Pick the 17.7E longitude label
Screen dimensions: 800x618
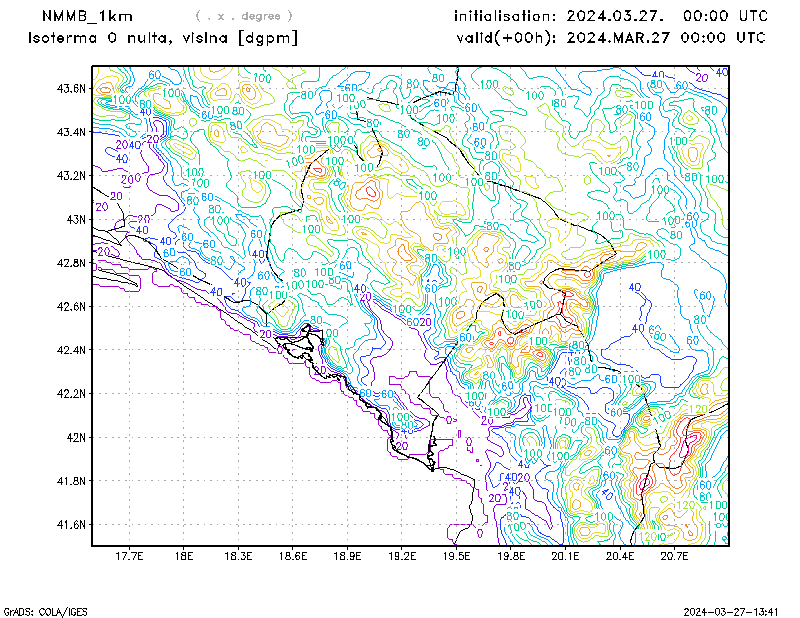(x=129, y=556)
